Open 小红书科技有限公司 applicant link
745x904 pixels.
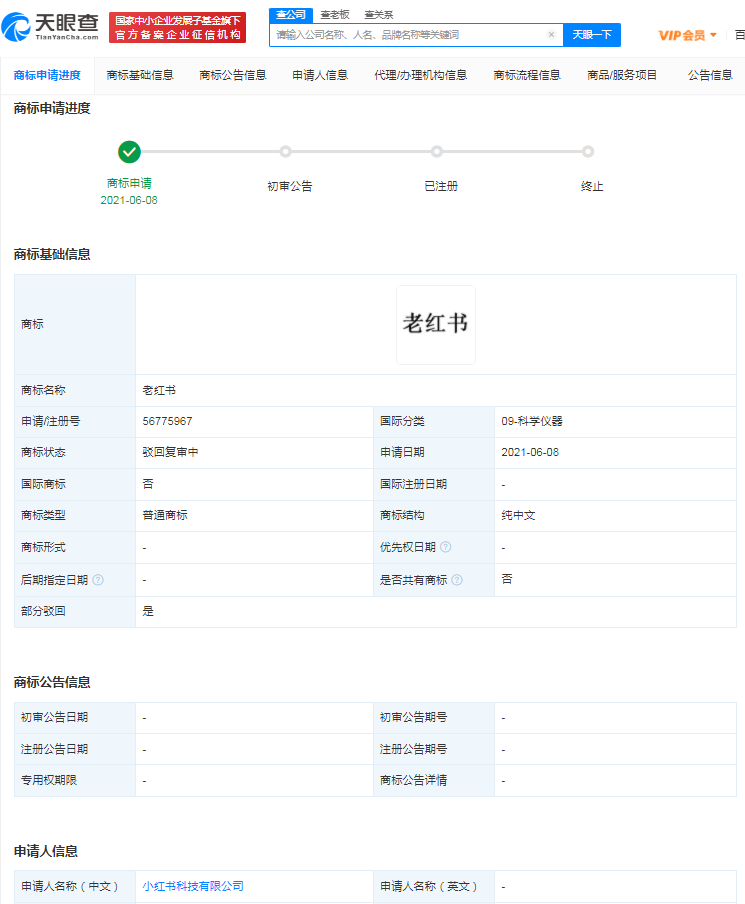pyautogui.click(x=193, y=886)
